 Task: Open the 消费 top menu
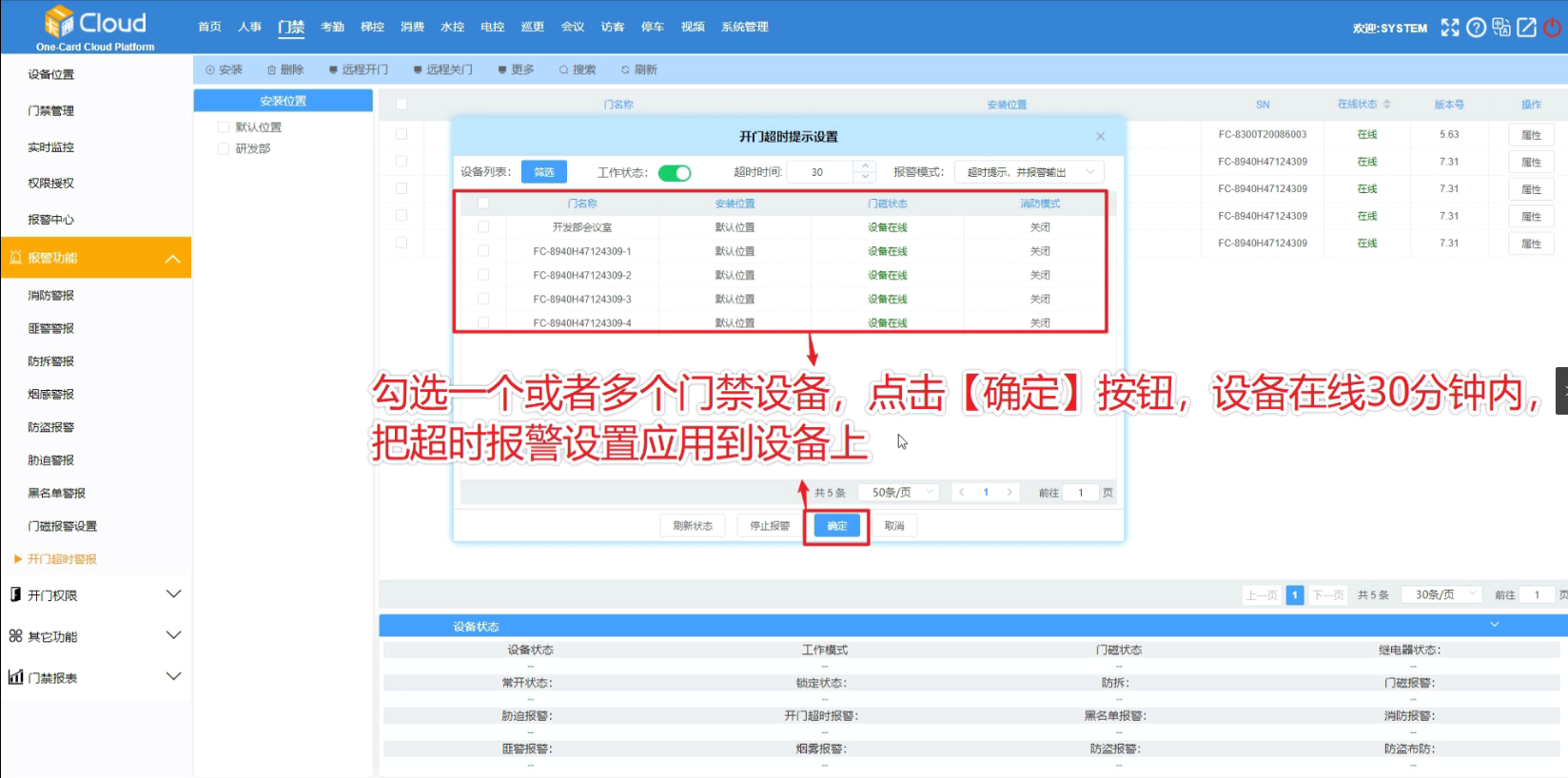[412, 27]
